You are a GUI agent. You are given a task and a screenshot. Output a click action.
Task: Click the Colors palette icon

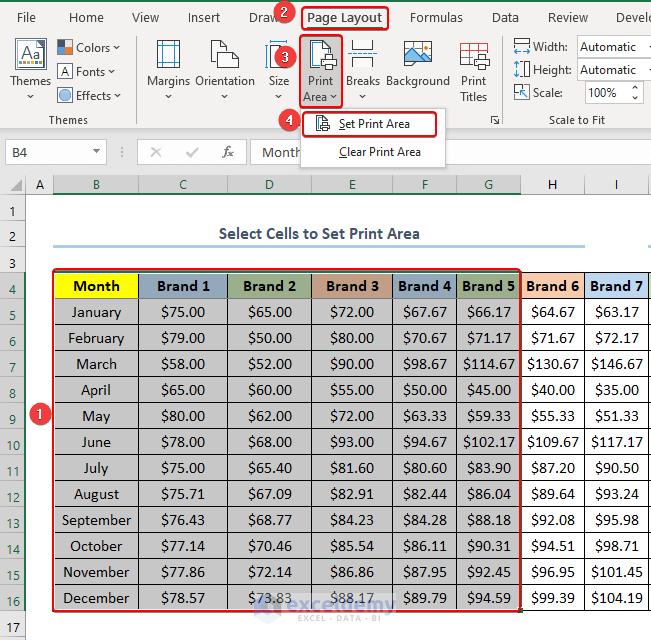(x=65, y=47)
